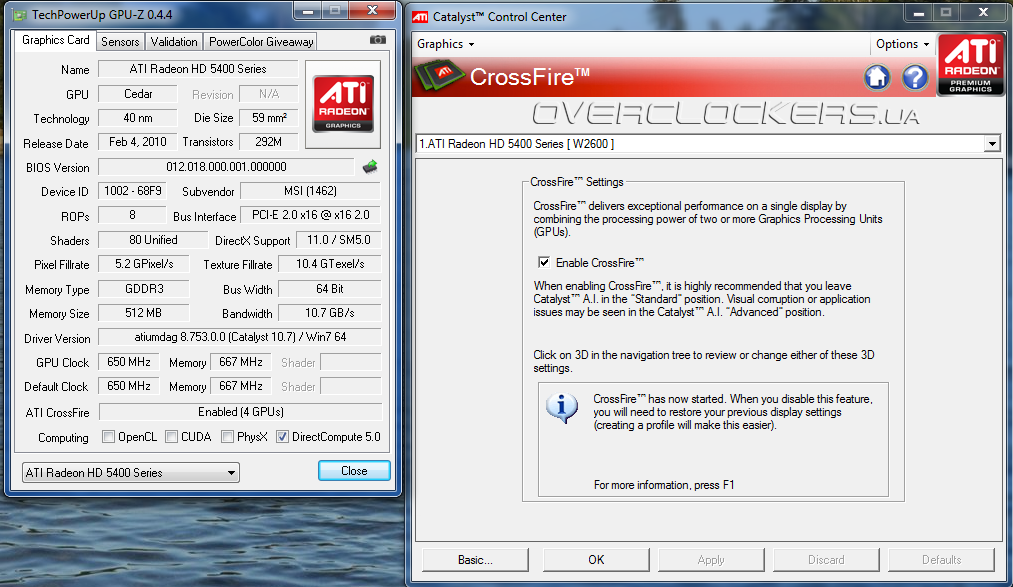Click the blue information bubble icon

pyautogui.click(x=562, y=408)
